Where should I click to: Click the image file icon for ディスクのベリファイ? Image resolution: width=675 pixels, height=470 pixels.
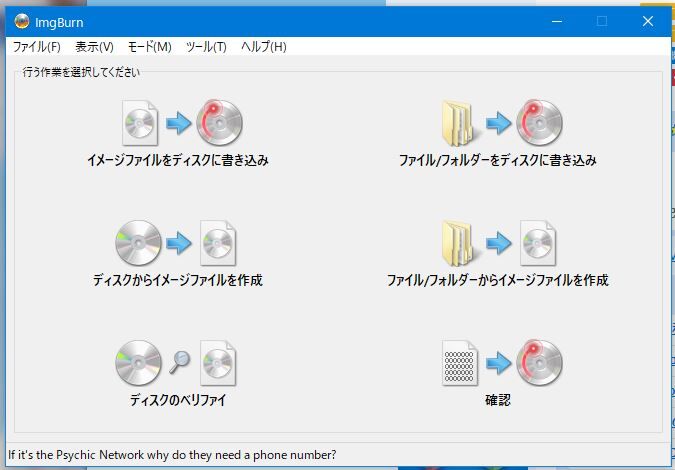coord(218,363)
